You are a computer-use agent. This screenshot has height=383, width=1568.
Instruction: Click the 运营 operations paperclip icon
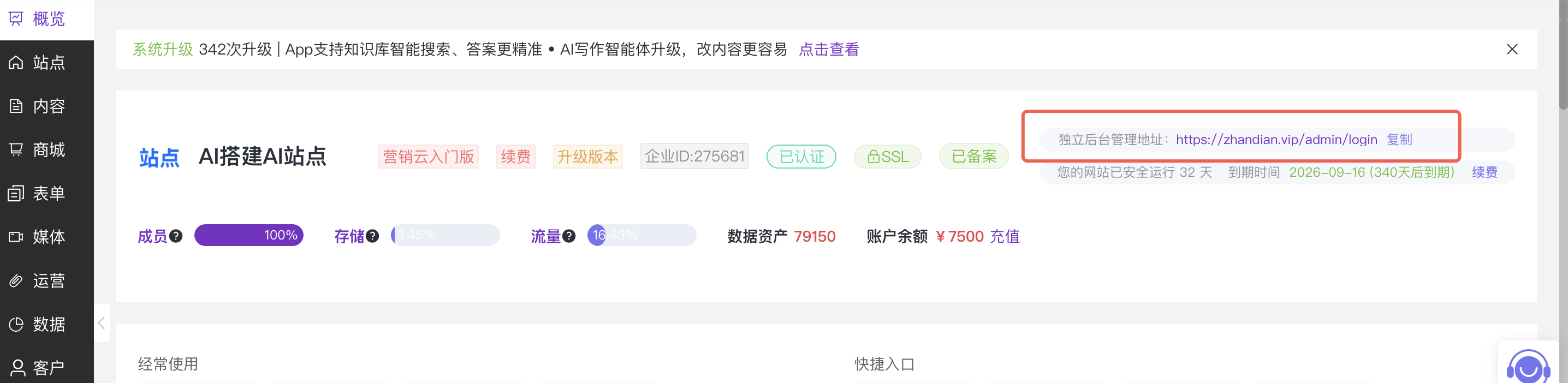(x=16, y=280)
